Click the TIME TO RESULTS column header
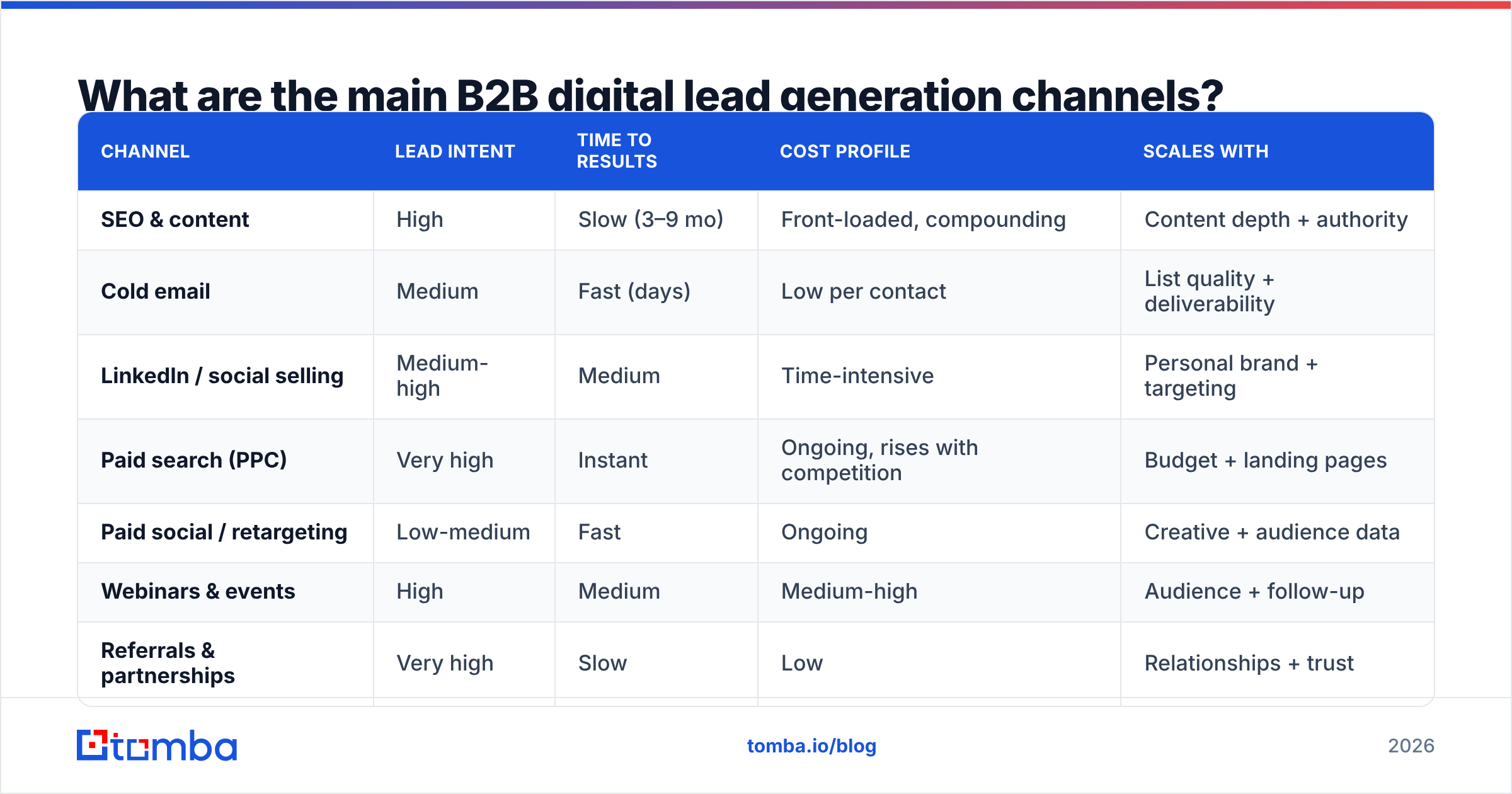This screenshot has height=794, width=1512. (x=617, y=151)
